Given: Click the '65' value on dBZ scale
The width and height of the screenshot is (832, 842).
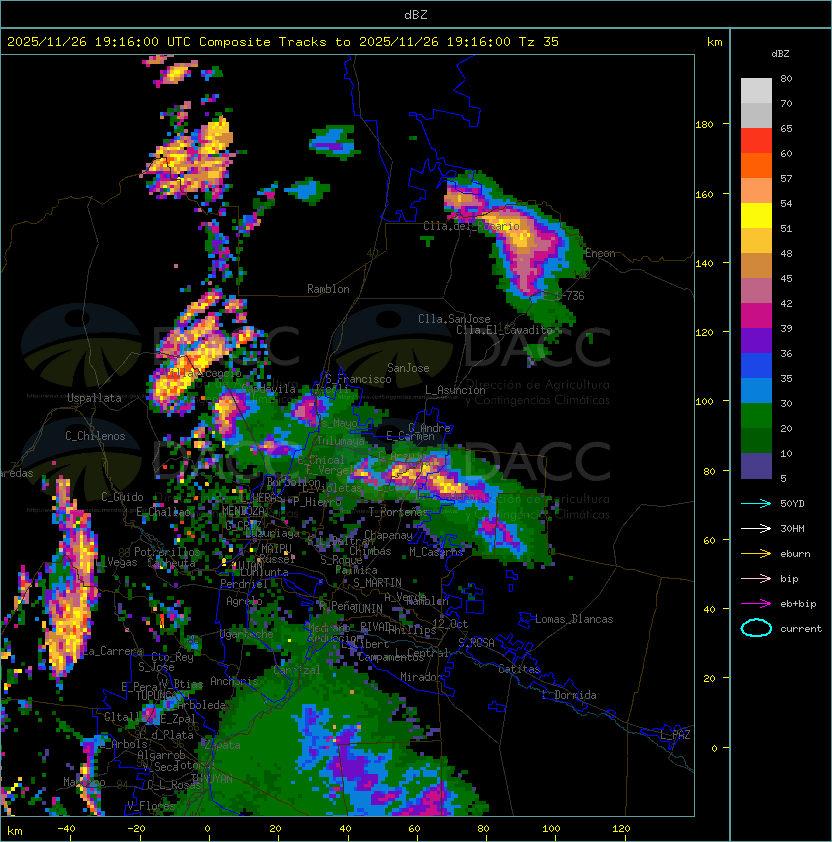Looking at the screenshot, I should click(x=786, y=128).
